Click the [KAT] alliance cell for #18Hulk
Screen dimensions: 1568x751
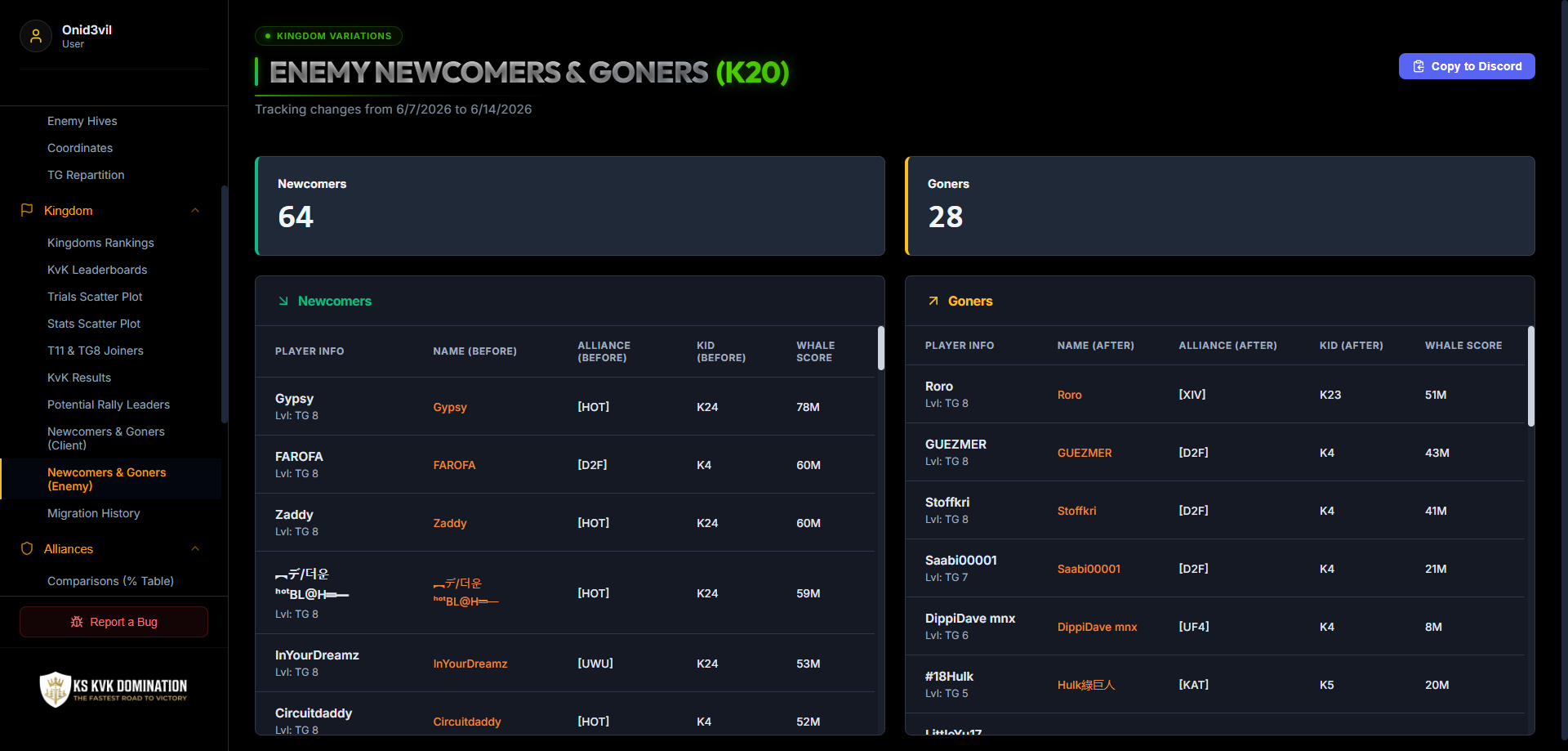[1194, 685]
